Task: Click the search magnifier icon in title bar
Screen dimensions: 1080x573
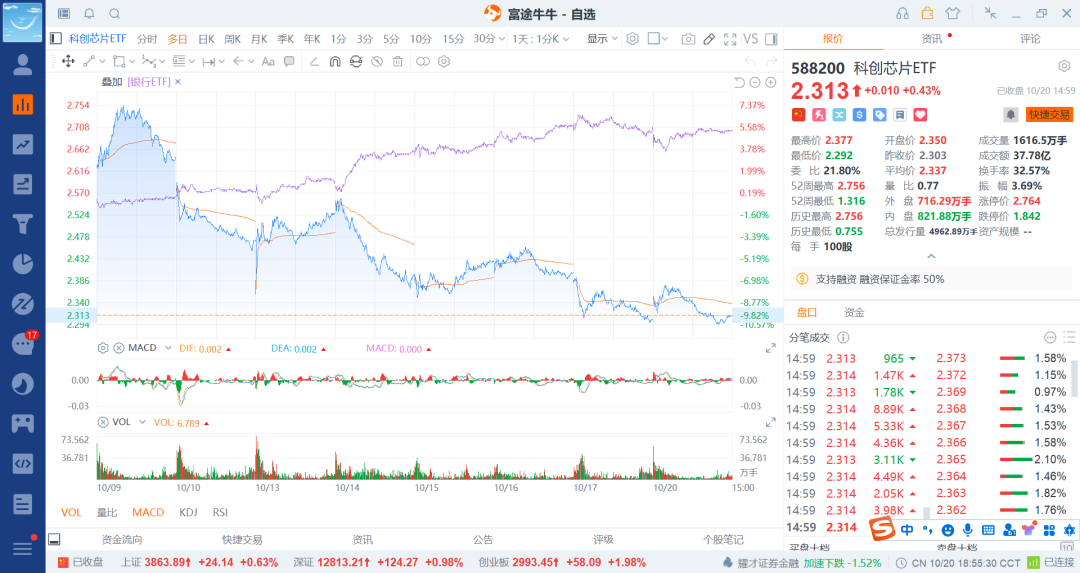Action: click(x=114, y=14)
